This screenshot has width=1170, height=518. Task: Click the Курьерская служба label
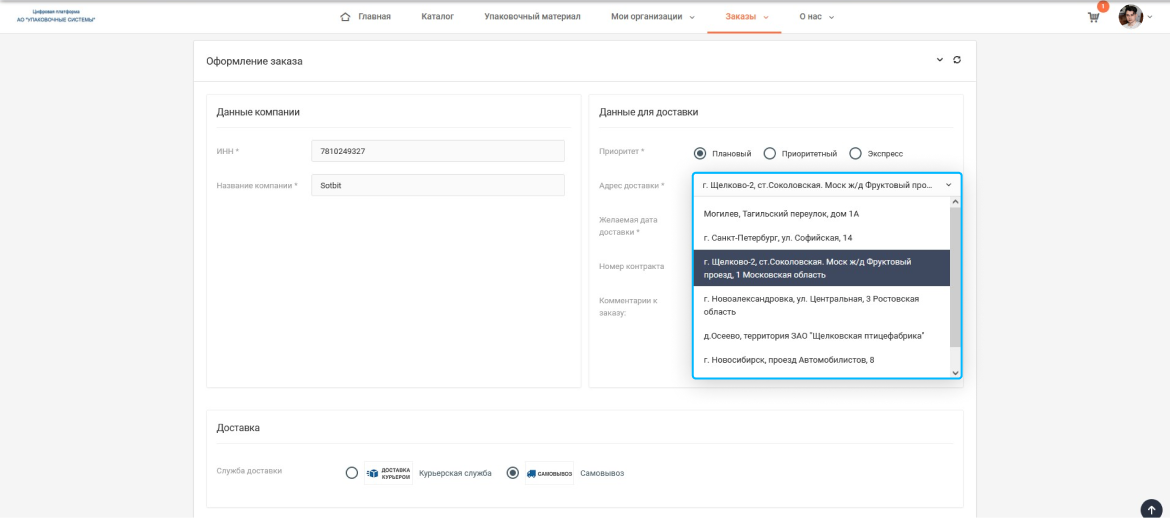point(455,473)
